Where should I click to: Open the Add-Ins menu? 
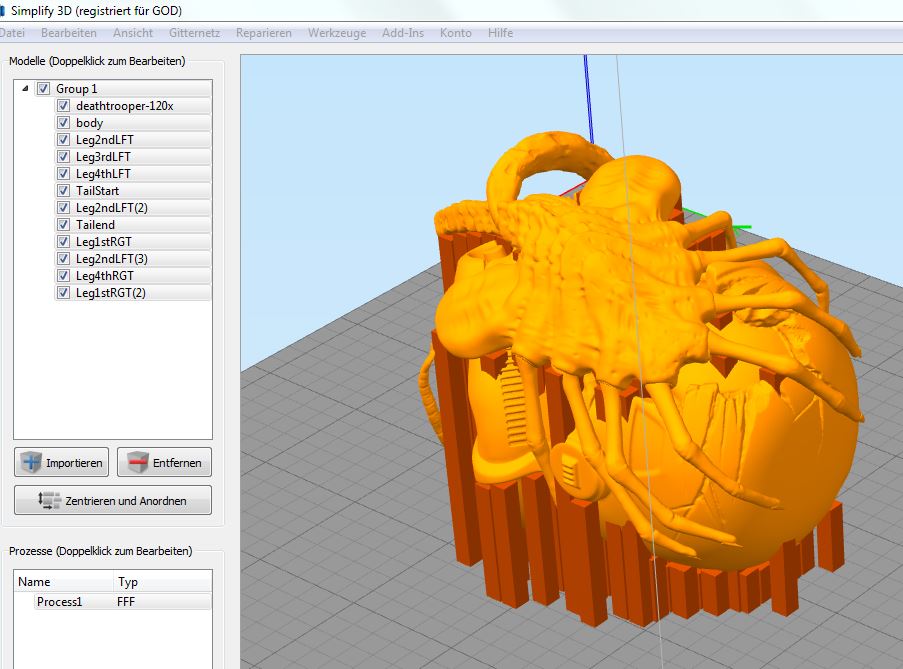click(403, 33)
